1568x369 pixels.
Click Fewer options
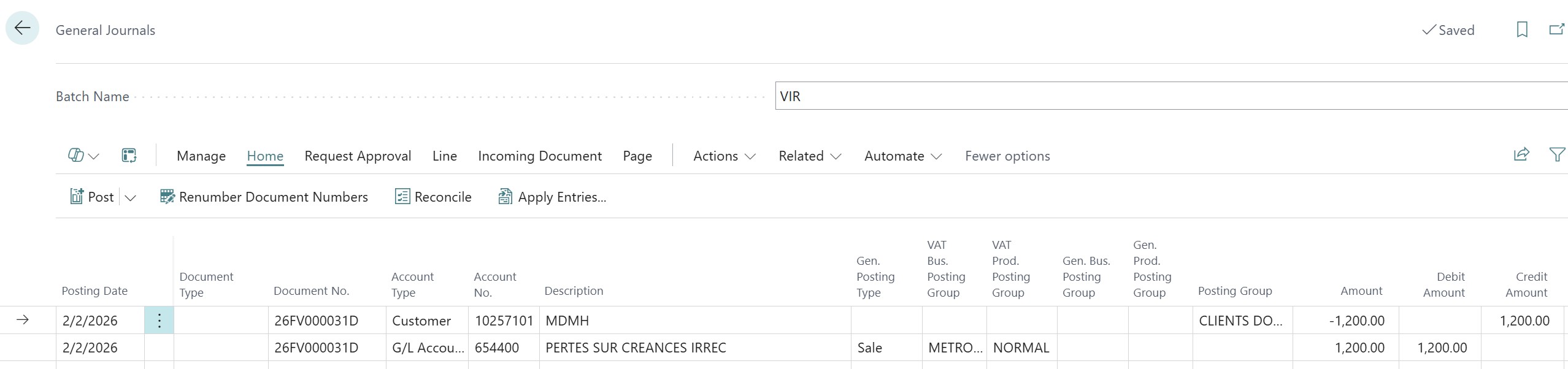(1007, 156)
